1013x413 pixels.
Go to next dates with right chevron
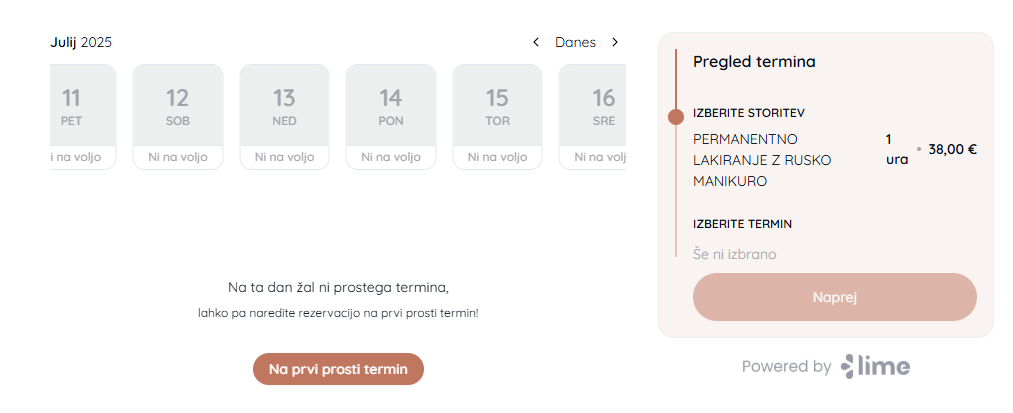point(615,42)
